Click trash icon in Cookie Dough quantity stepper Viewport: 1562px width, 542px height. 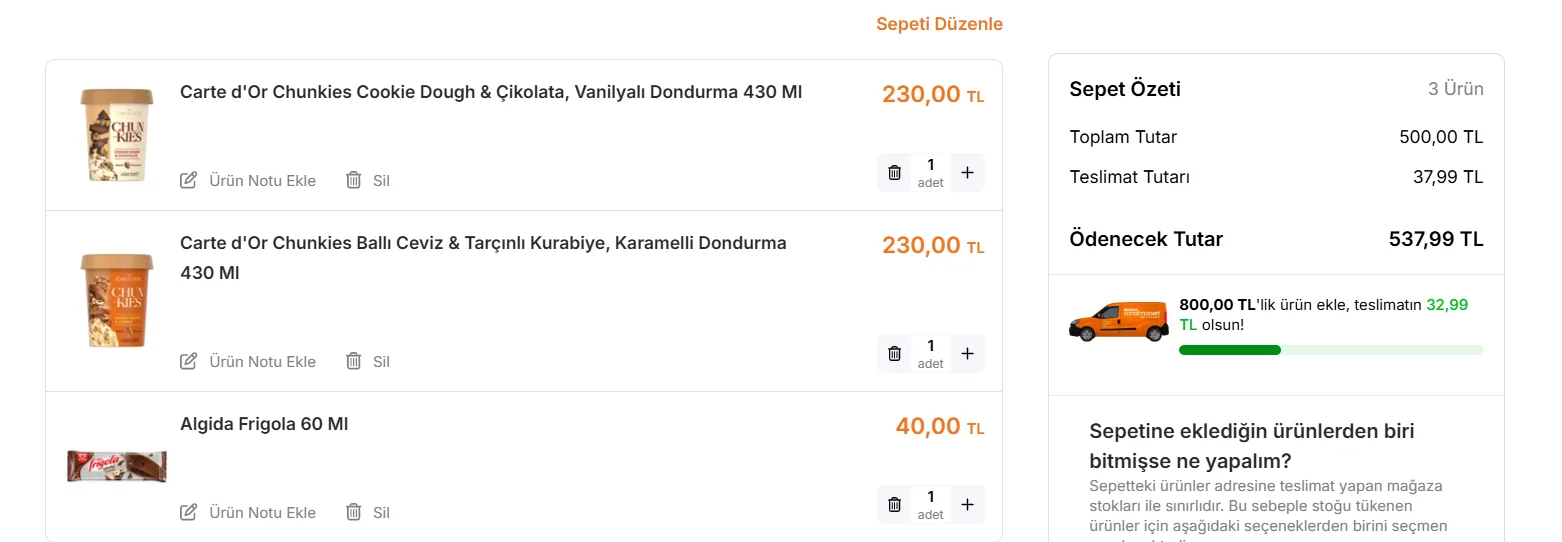tap(895, 172)
